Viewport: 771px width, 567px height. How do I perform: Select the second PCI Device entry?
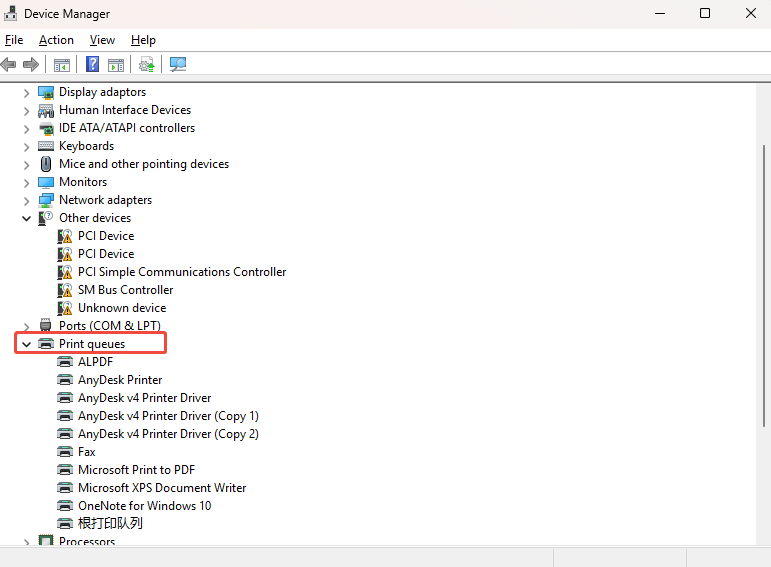106,254
